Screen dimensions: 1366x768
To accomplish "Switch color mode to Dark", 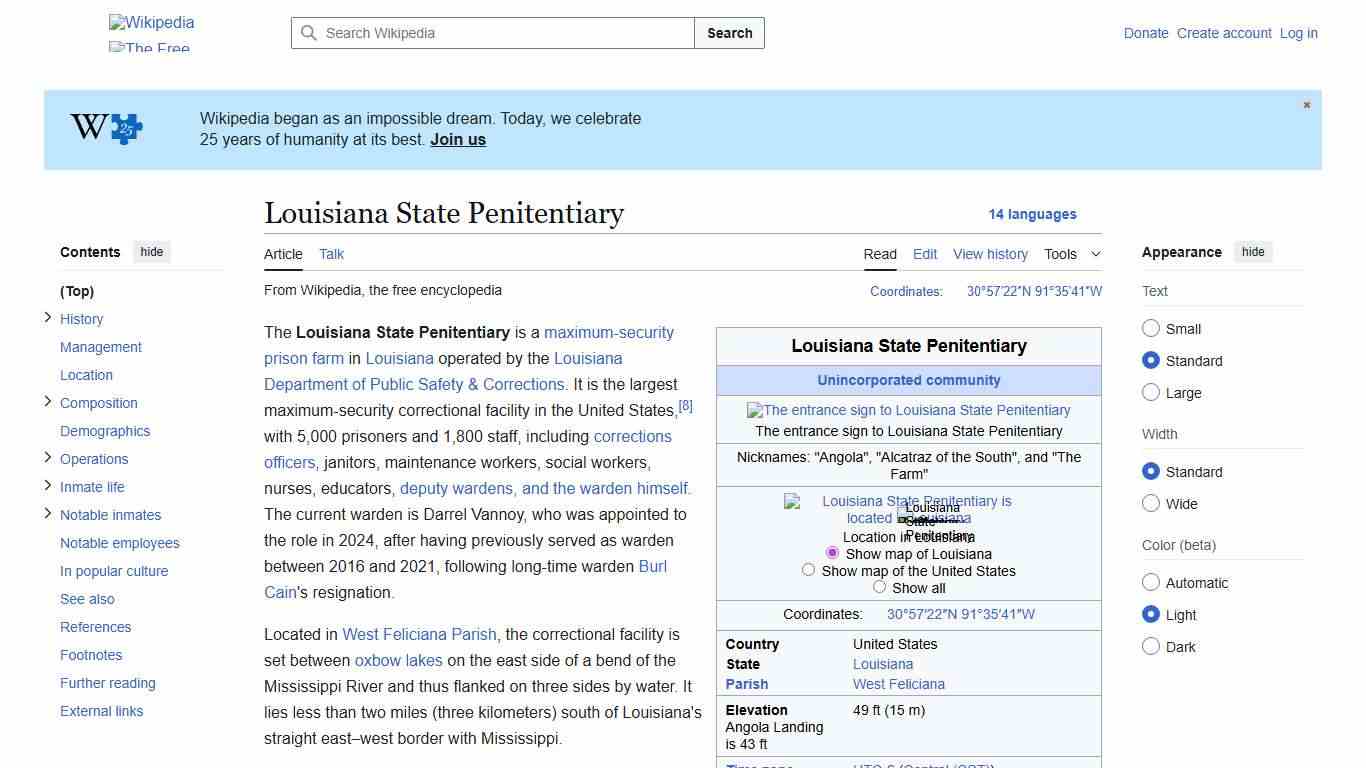I will [1151, 646].
